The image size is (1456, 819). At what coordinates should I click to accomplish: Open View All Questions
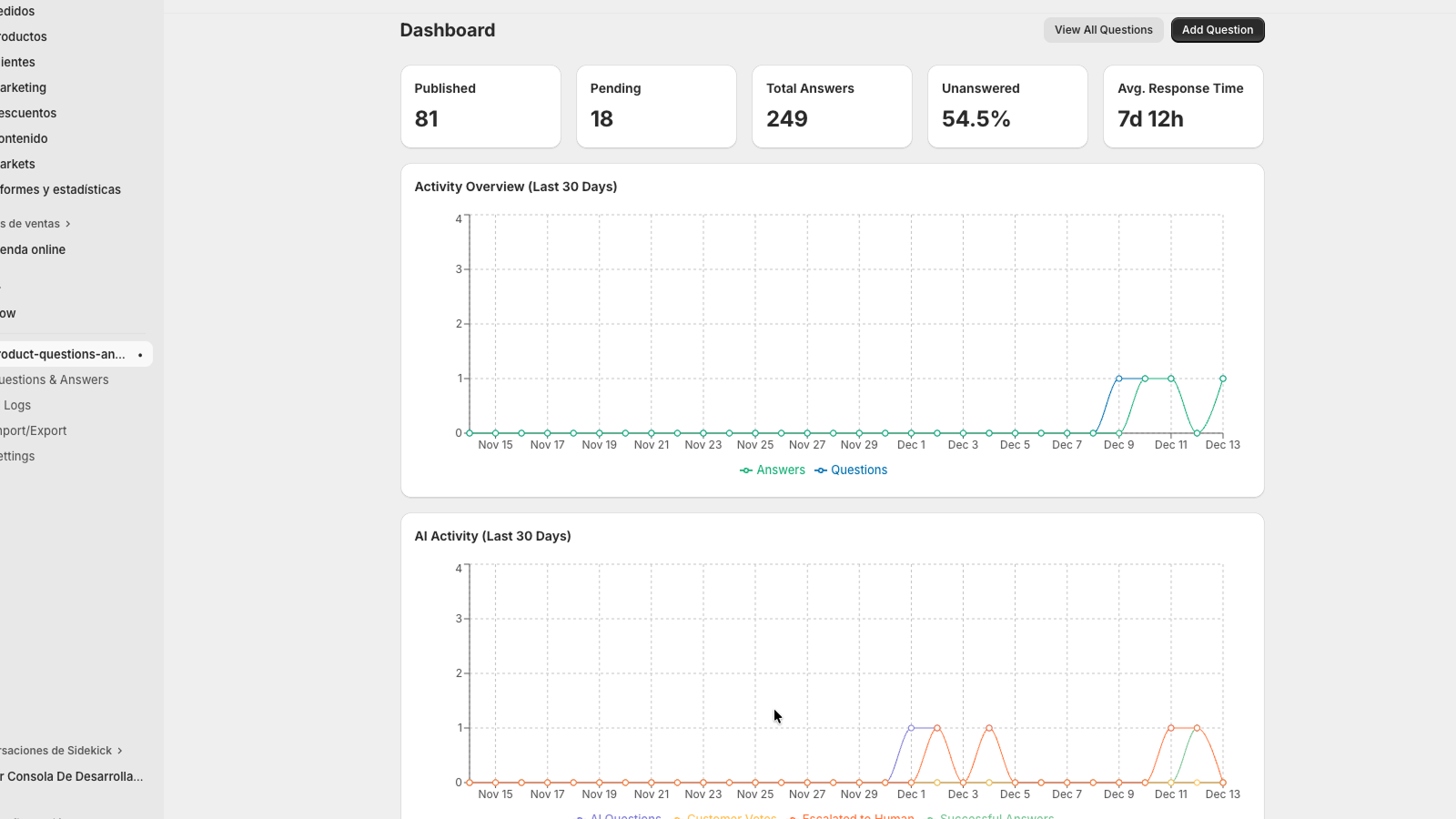[x=1103, y=30]
